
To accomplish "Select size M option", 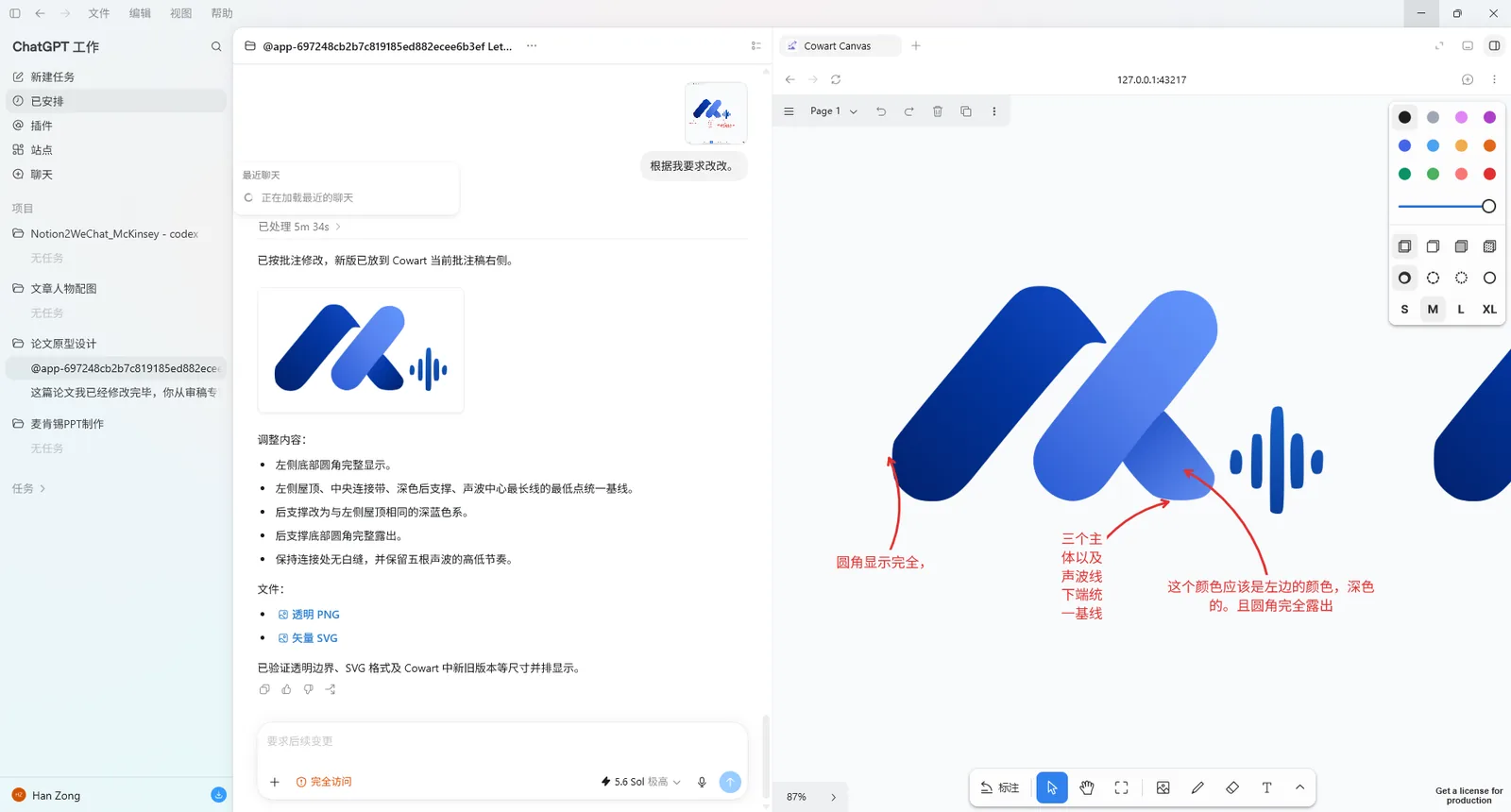I will pyautogui.click(x=1433, y=309).
